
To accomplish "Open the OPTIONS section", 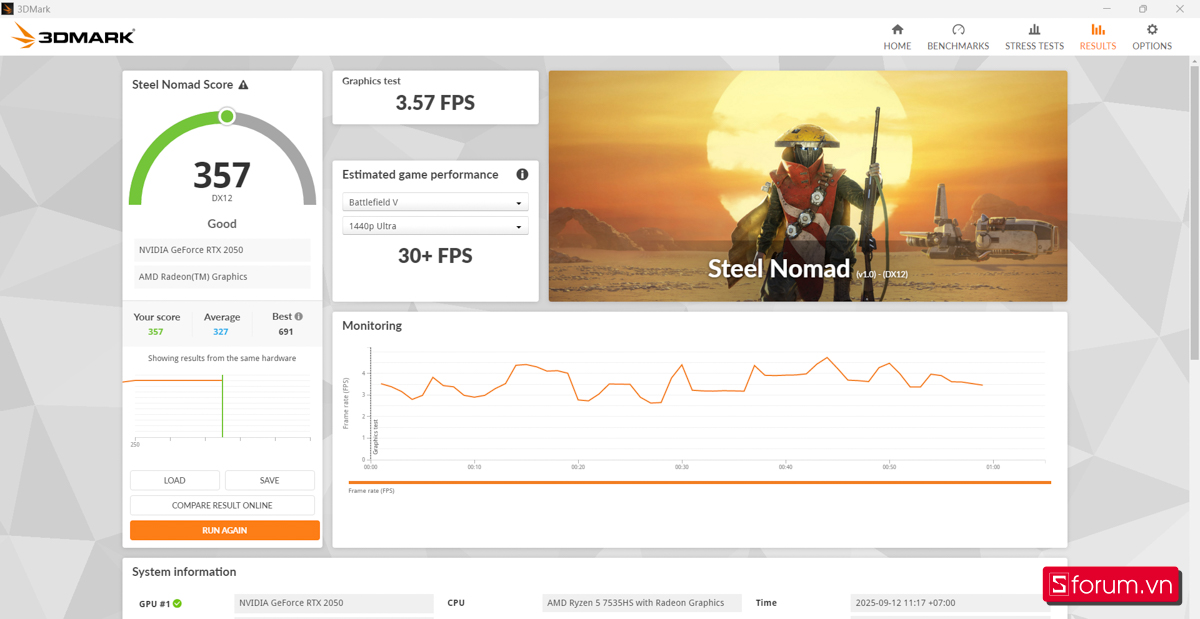I will pyautogui.click(x=1152, y=37).
